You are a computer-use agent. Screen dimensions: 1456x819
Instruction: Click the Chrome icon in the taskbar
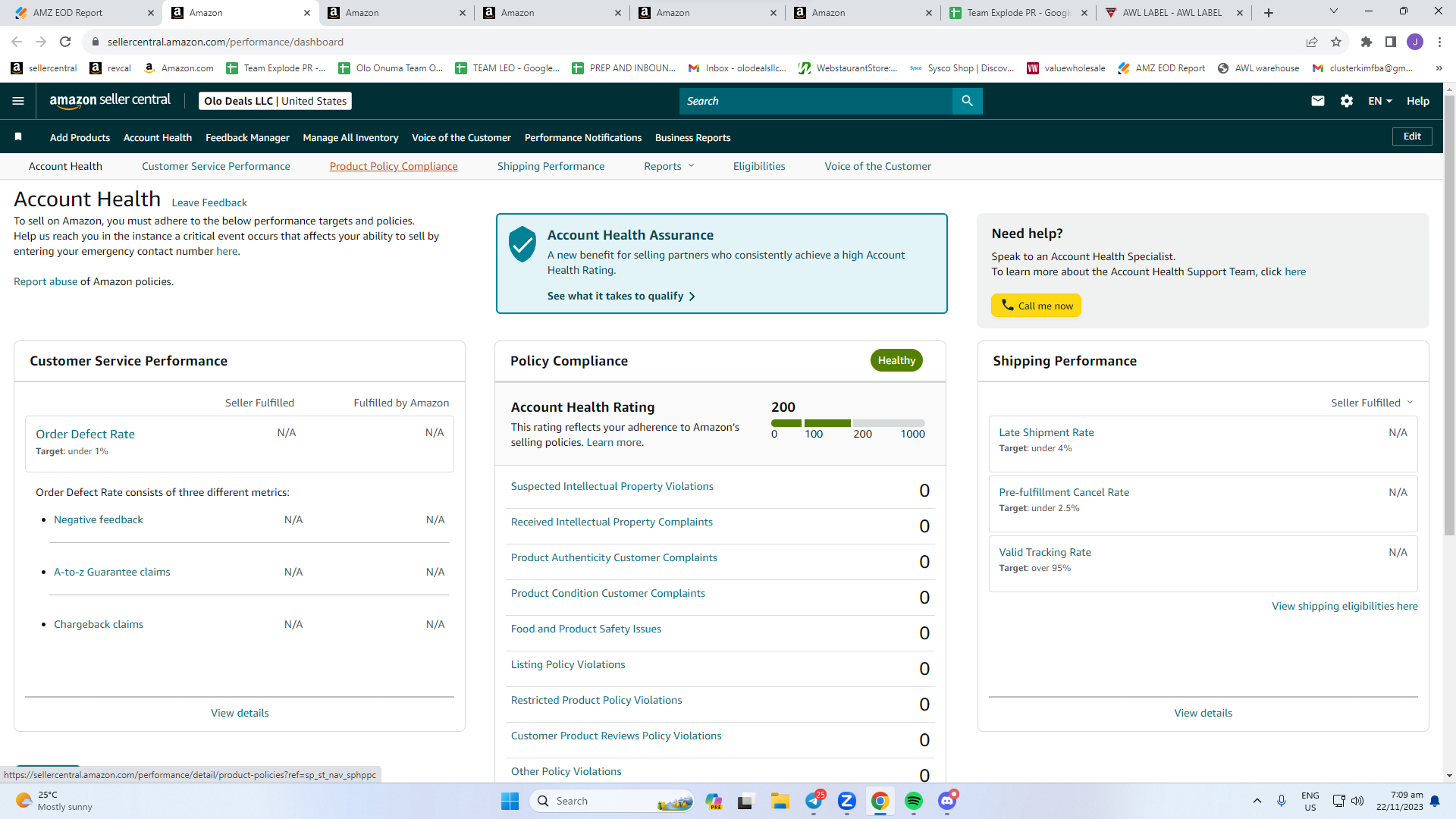880,801
